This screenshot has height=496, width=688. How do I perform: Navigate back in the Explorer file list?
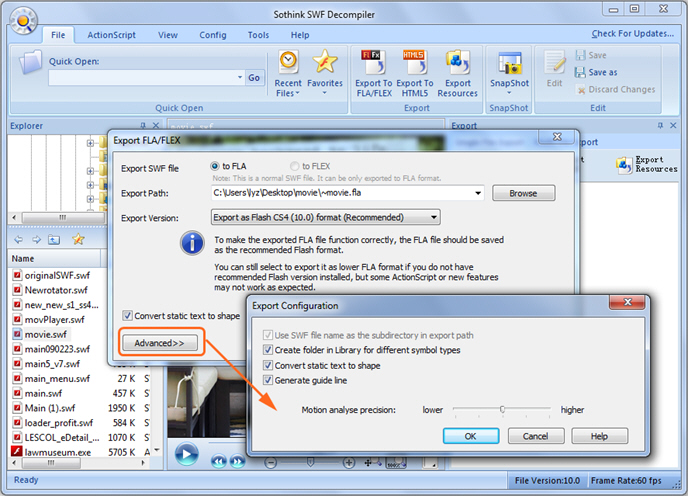(x=18, y=240)
